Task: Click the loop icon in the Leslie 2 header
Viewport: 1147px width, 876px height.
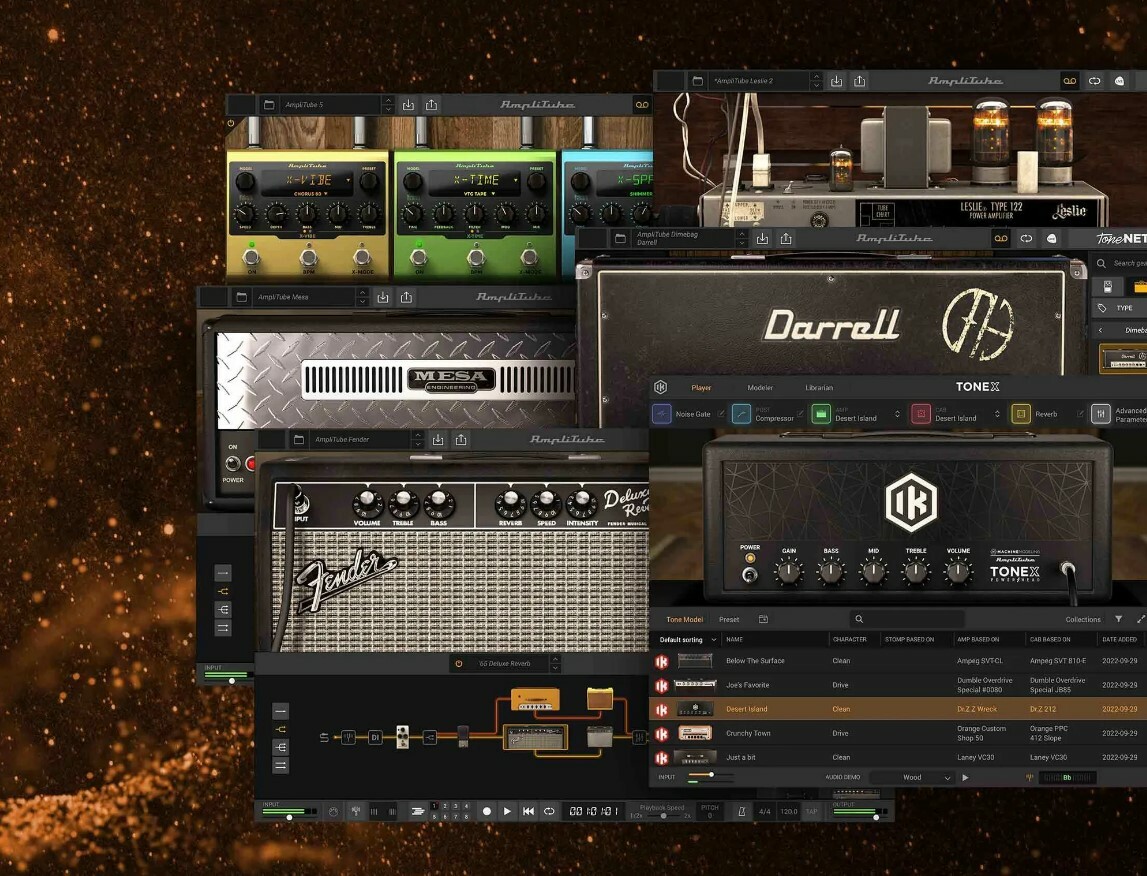Action: click(x=1094, y=80)
